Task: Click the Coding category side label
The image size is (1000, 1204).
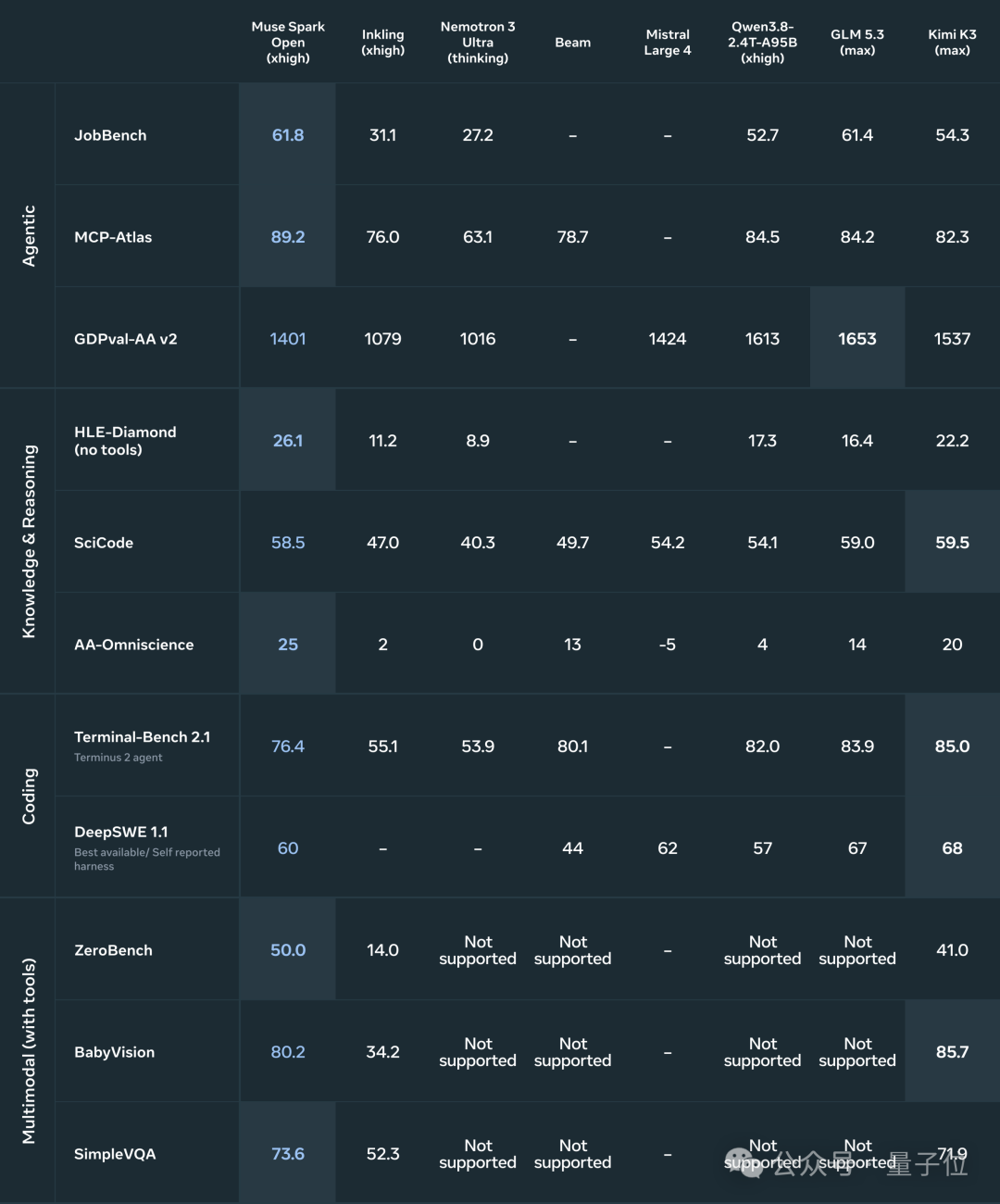Action: 29,796
